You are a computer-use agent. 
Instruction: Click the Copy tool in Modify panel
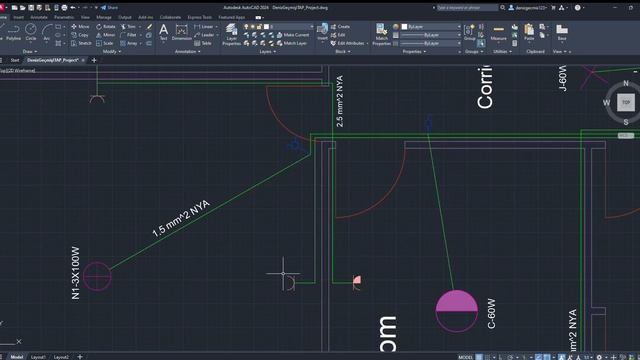coord(80,35)
